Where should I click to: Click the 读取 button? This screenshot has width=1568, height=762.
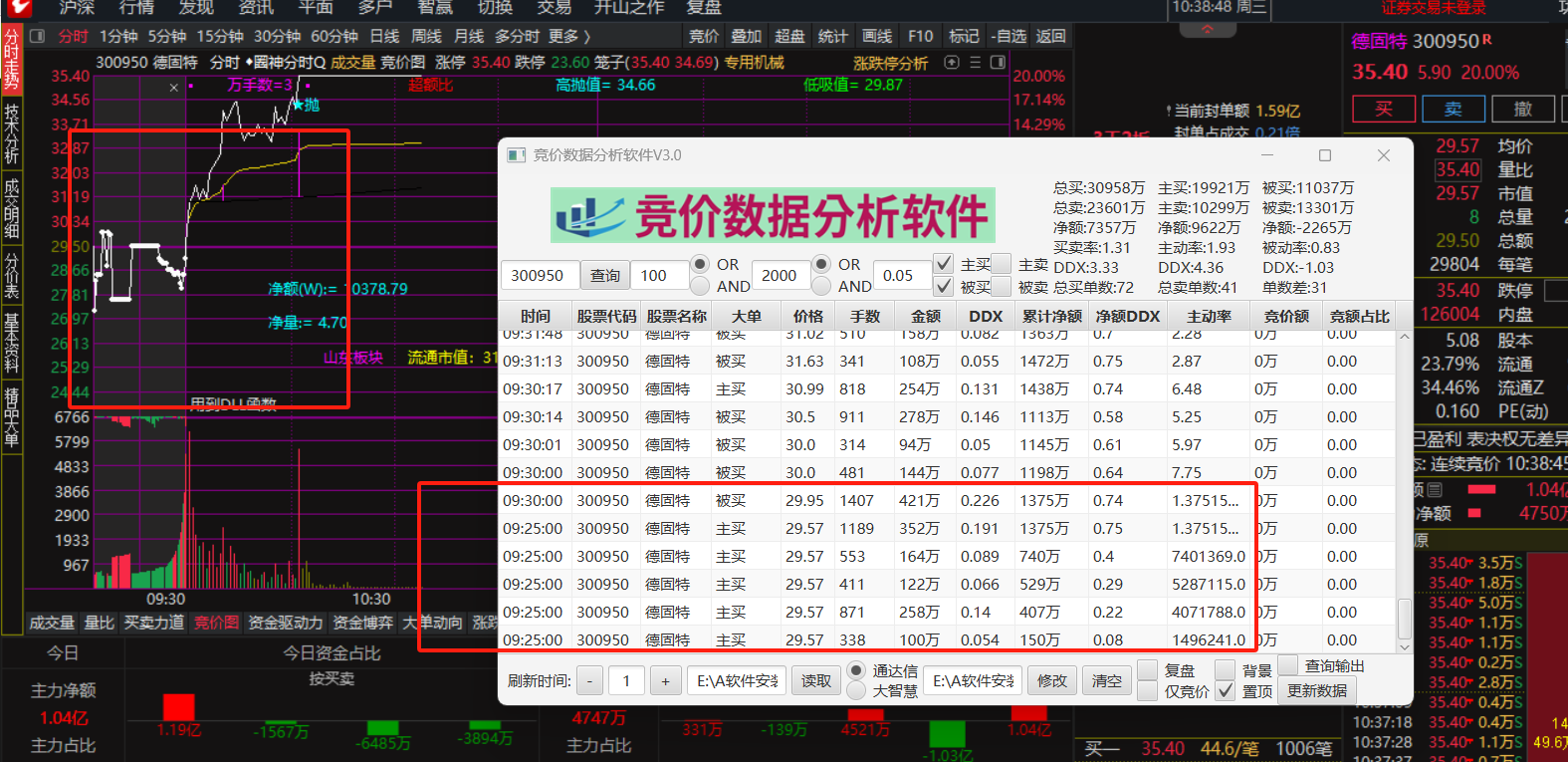pos(816,681)
